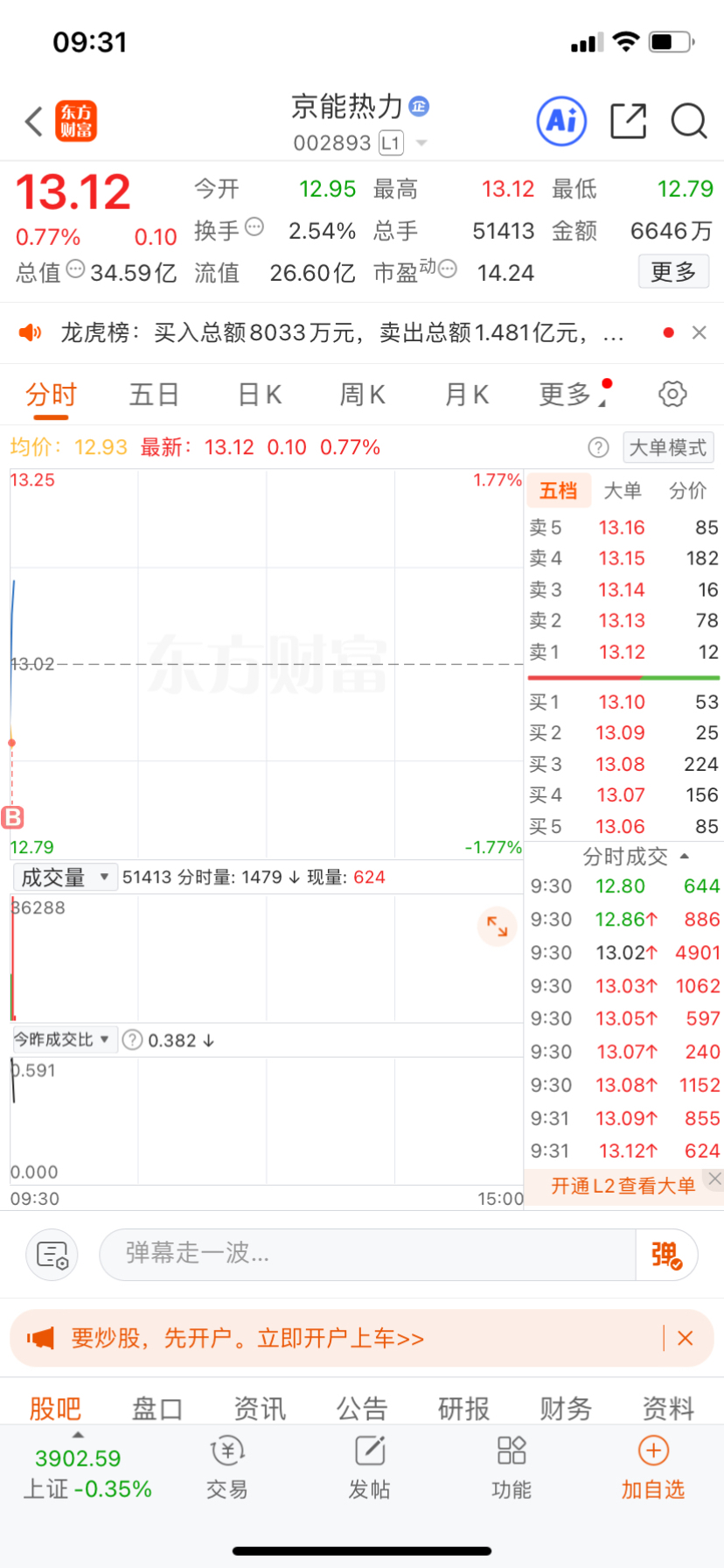Close the 开通L2 promotion banner

pyautogui.click(x=714, y=1179)
